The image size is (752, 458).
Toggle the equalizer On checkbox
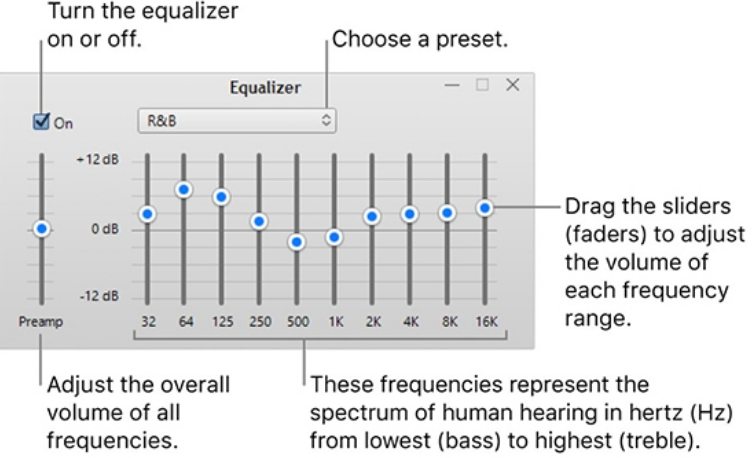coord(41,122)
